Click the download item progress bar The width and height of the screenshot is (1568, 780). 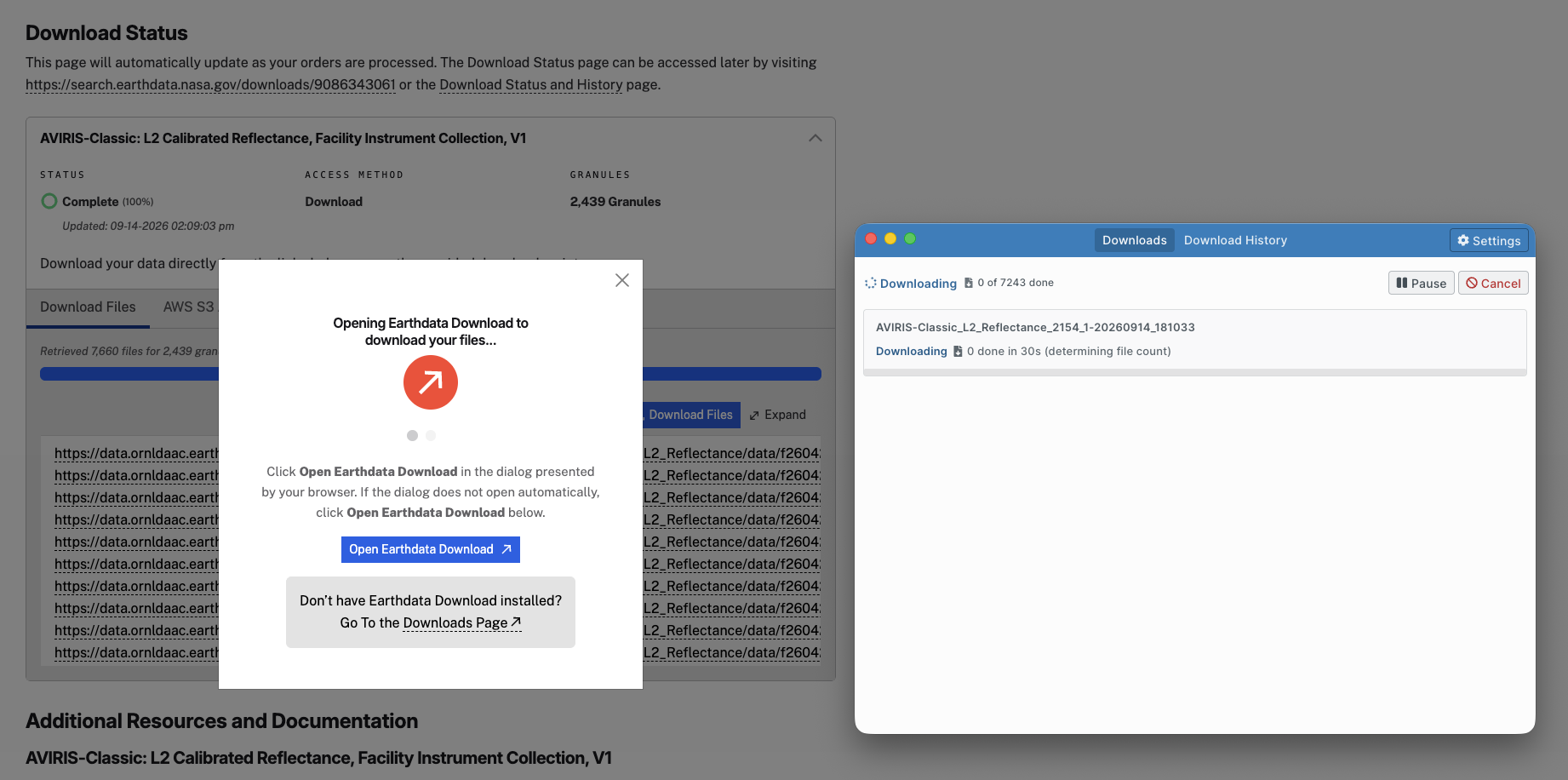click(x=1195, y=372)
